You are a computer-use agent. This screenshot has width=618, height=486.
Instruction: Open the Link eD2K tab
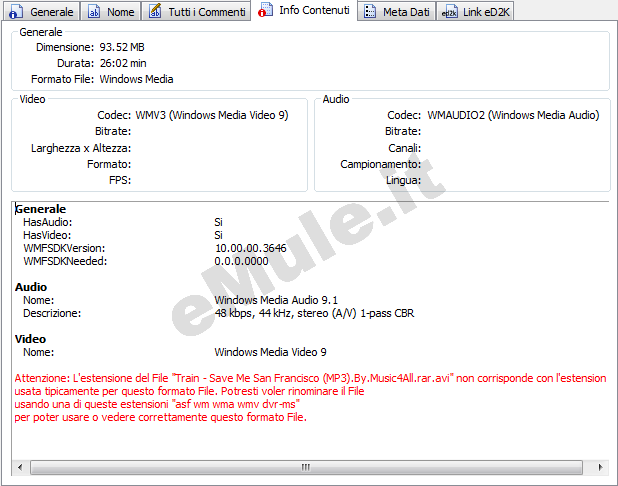click(475, 11)
